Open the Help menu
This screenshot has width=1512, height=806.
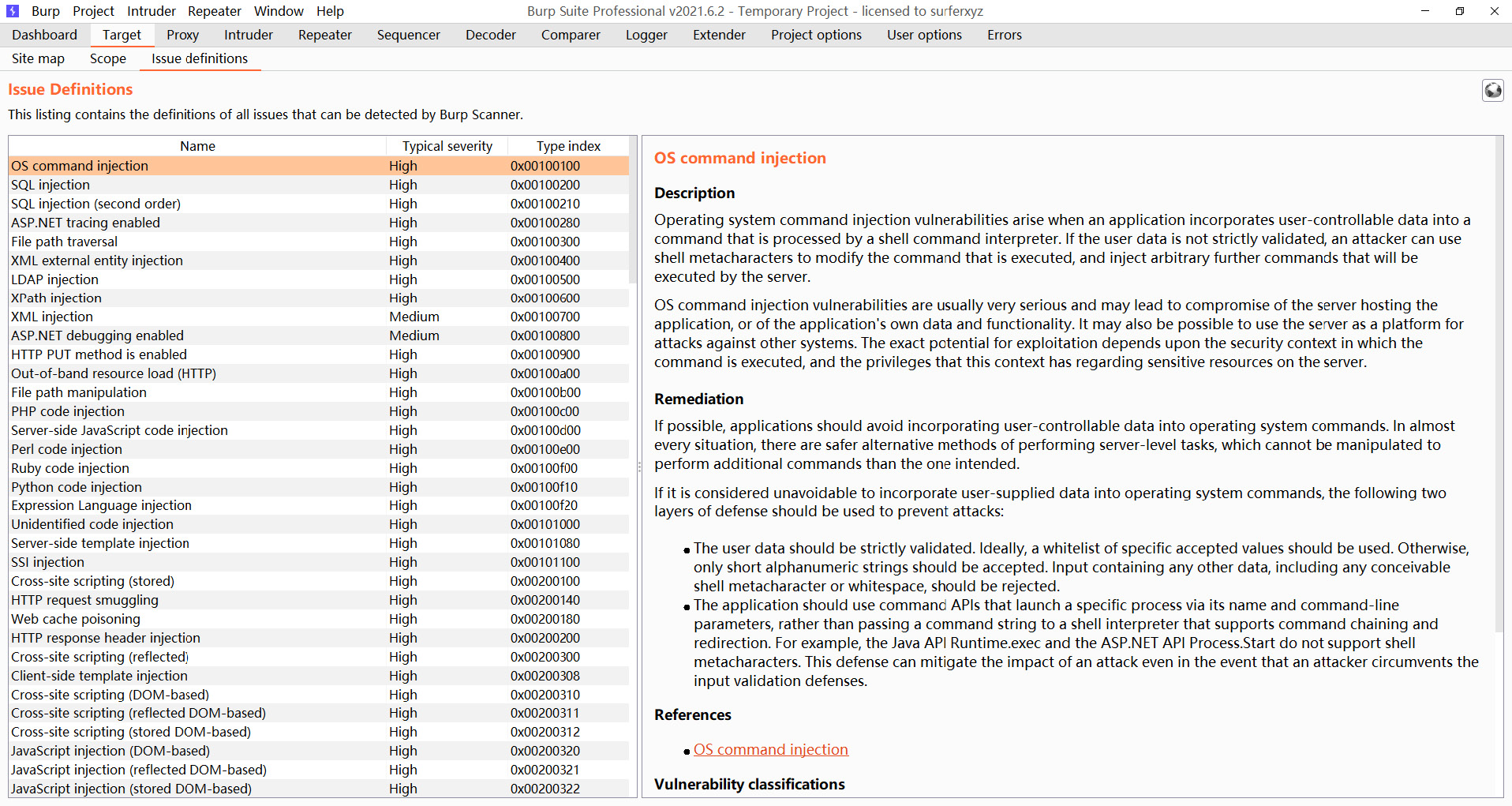click(330, 11)
